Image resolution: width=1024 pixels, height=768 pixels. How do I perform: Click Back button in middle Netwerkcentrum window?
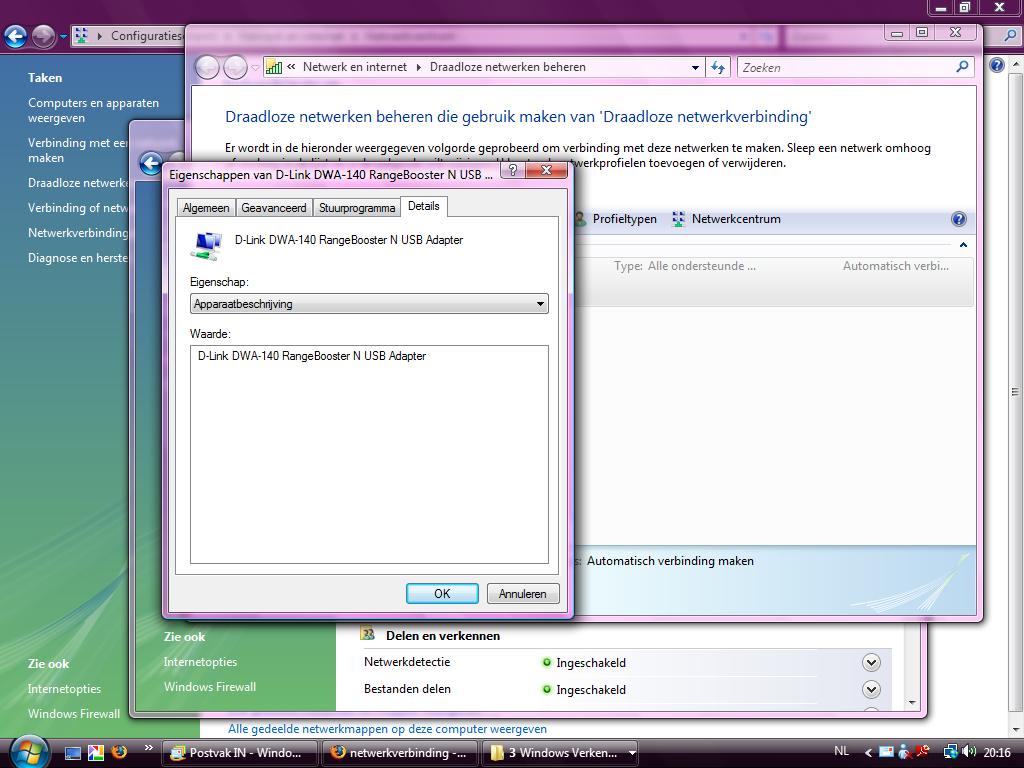pyautogui.click(x=152, y=163)
